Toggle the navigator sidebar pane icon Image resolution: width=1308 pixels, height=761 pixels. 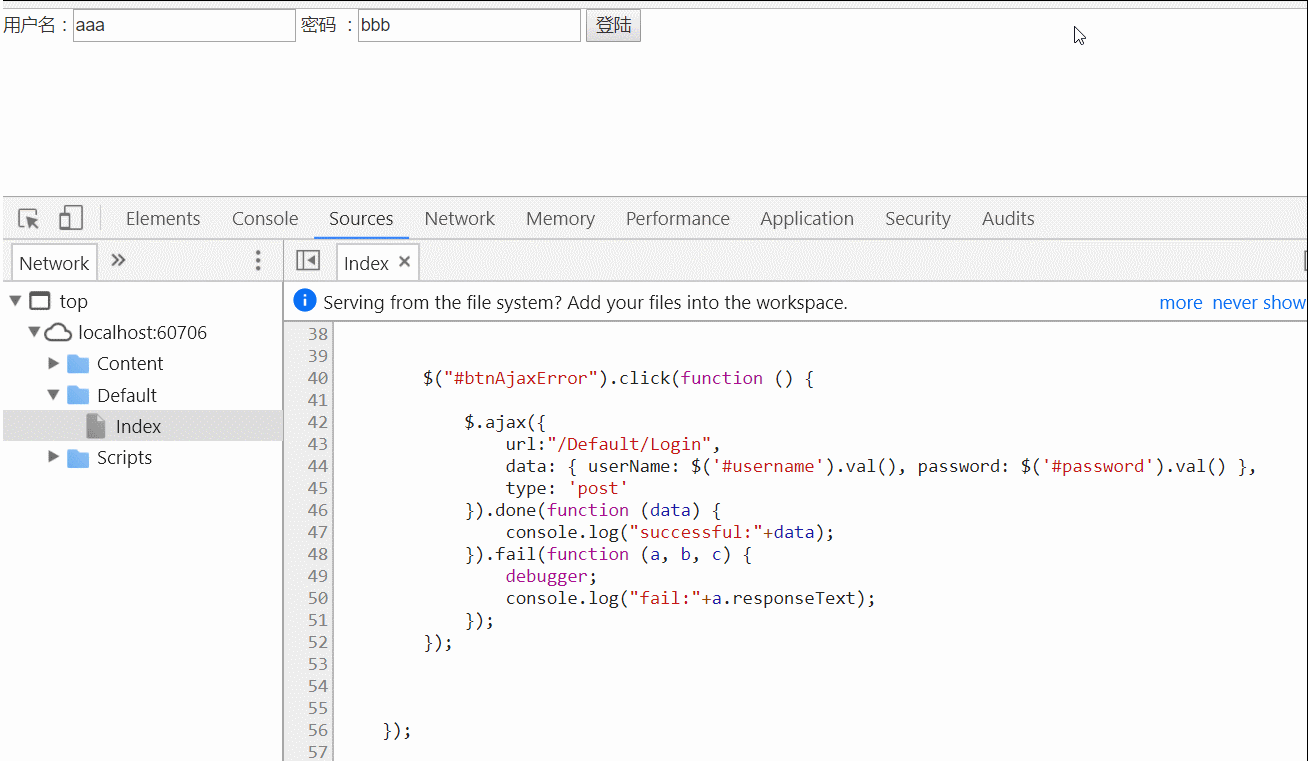[308, 261]
